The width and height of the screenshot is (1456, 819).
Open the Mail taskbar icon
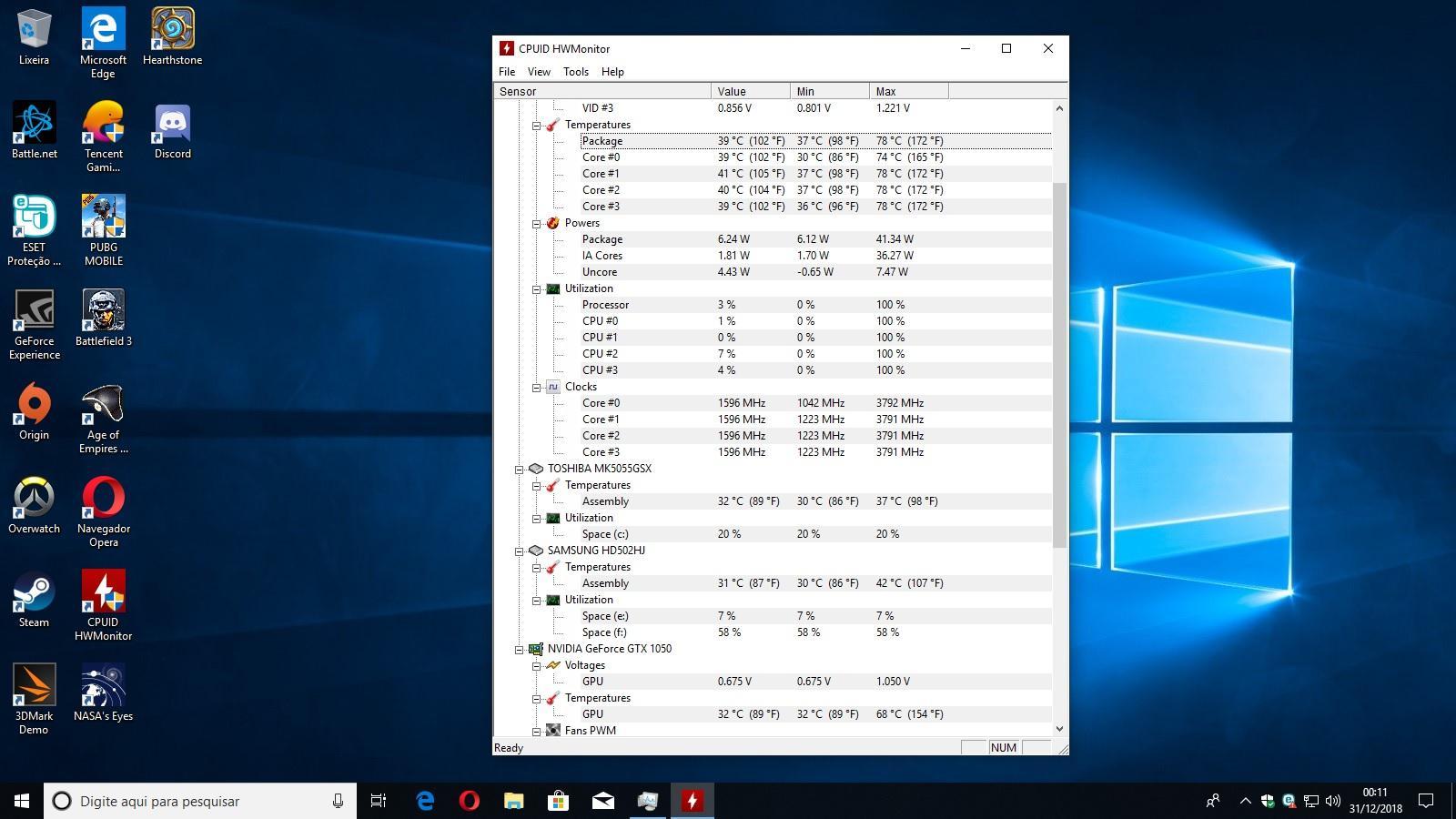click(x=602, y=801)
